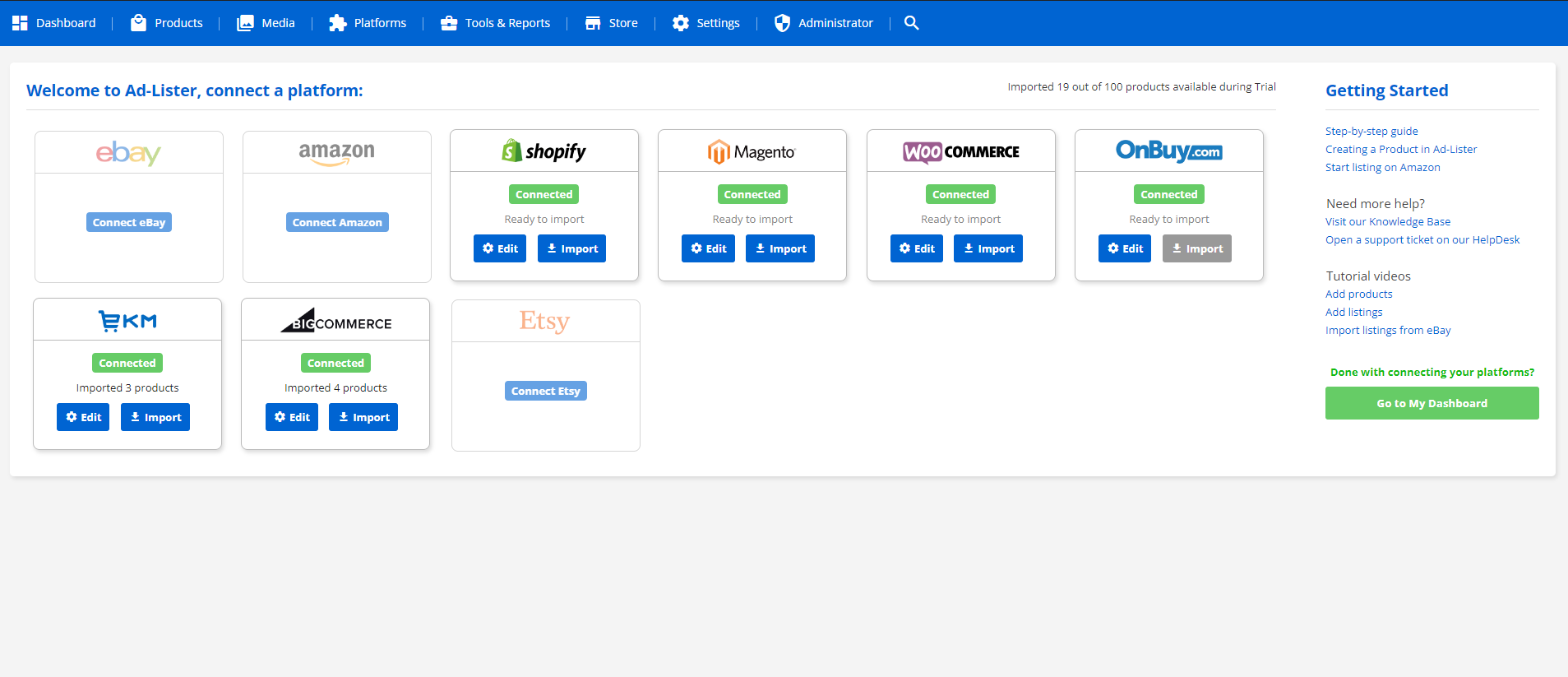This screenshot has width=1568, height=677.
Task: Click the Connect eBay button
Action: 129,222
